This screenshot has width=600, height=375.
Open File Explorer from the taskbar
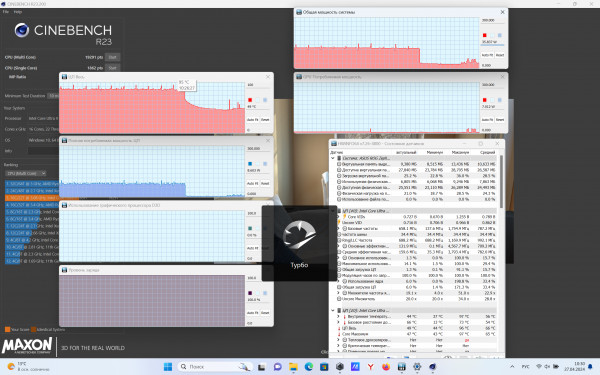point(293,367)
